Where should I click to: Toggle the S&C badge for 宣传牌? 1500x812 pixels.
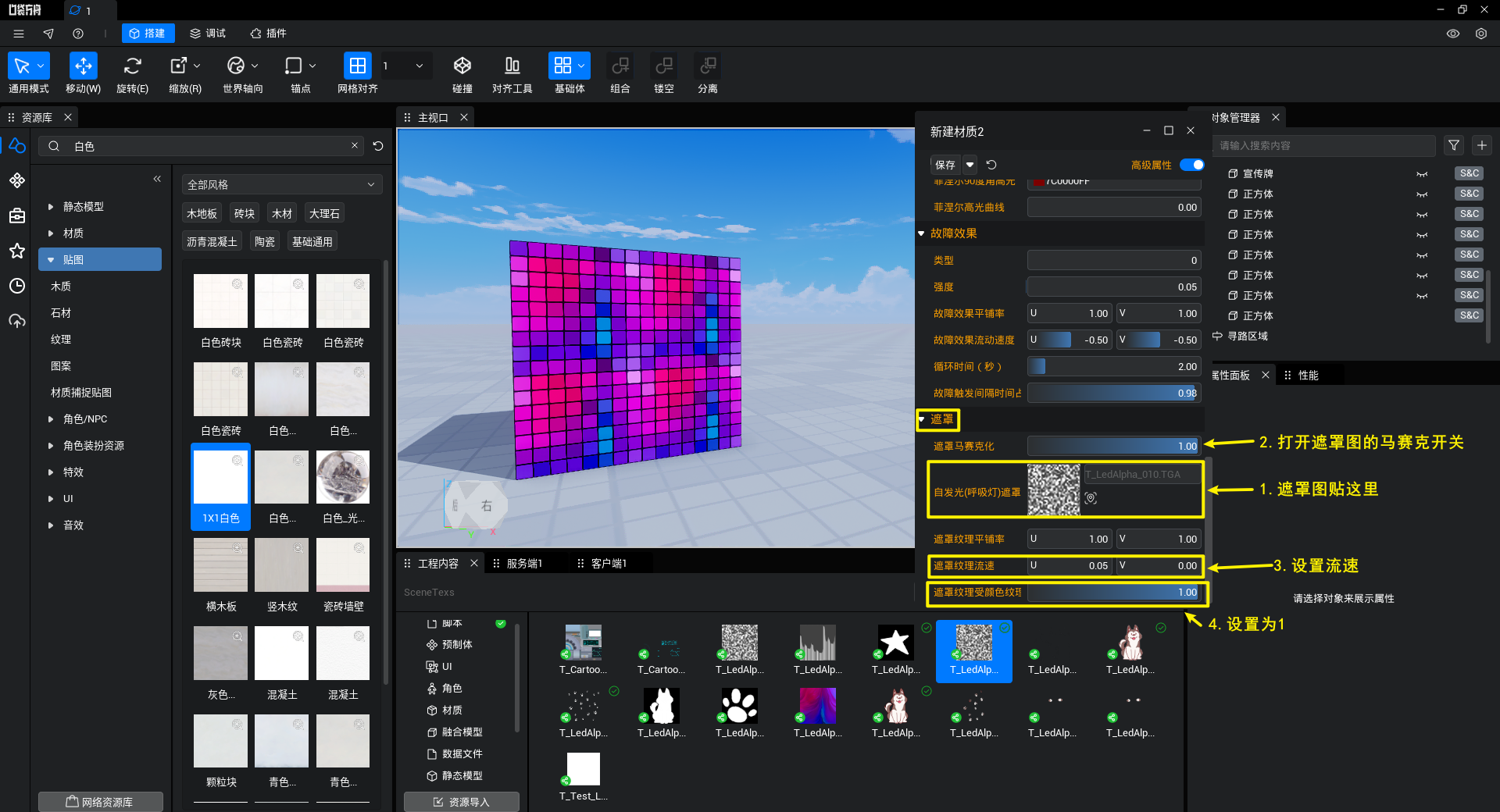[x=1470, y=173]
